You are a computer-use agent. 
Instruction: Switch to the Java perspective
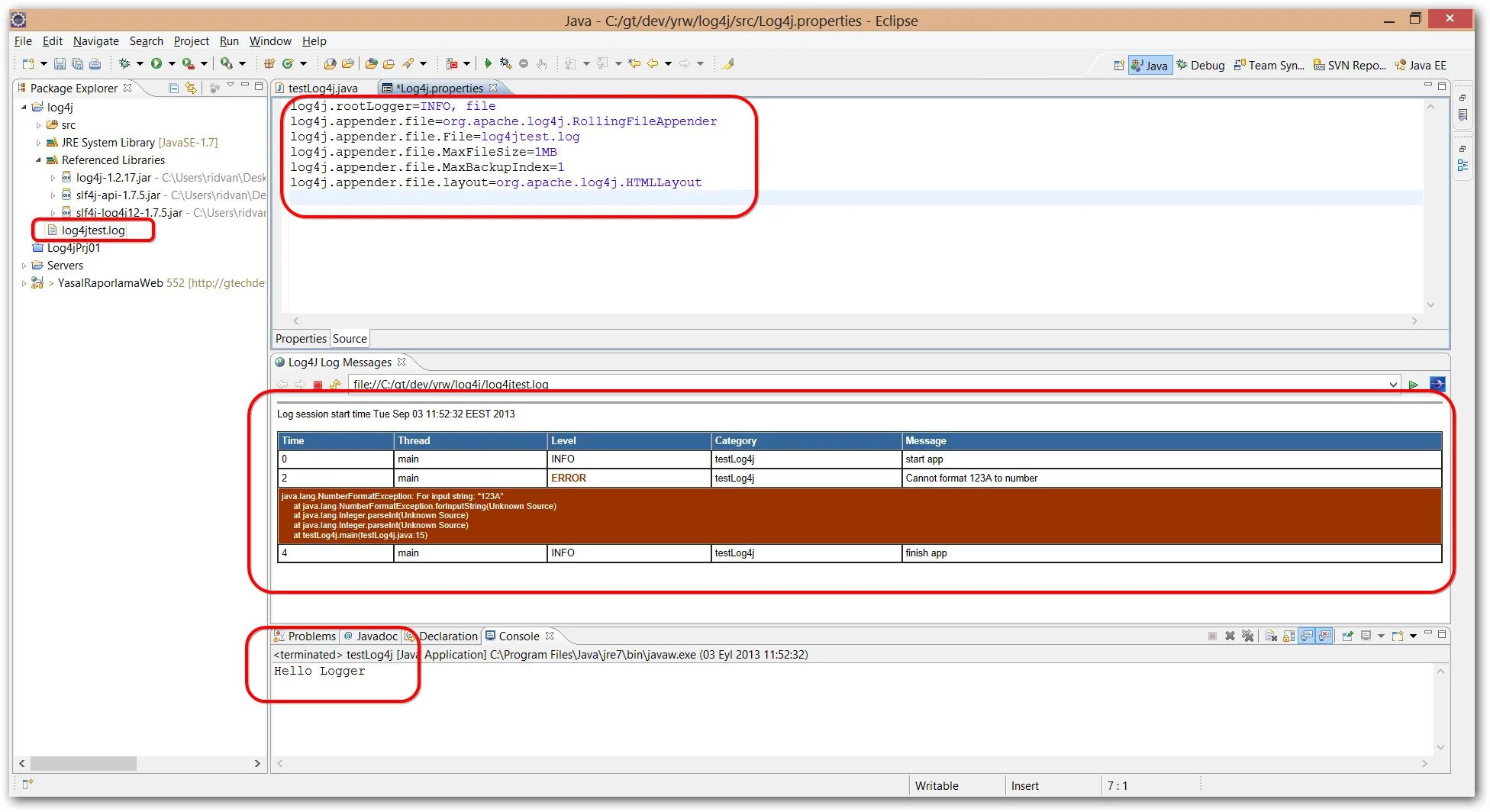coord(1150,65)
